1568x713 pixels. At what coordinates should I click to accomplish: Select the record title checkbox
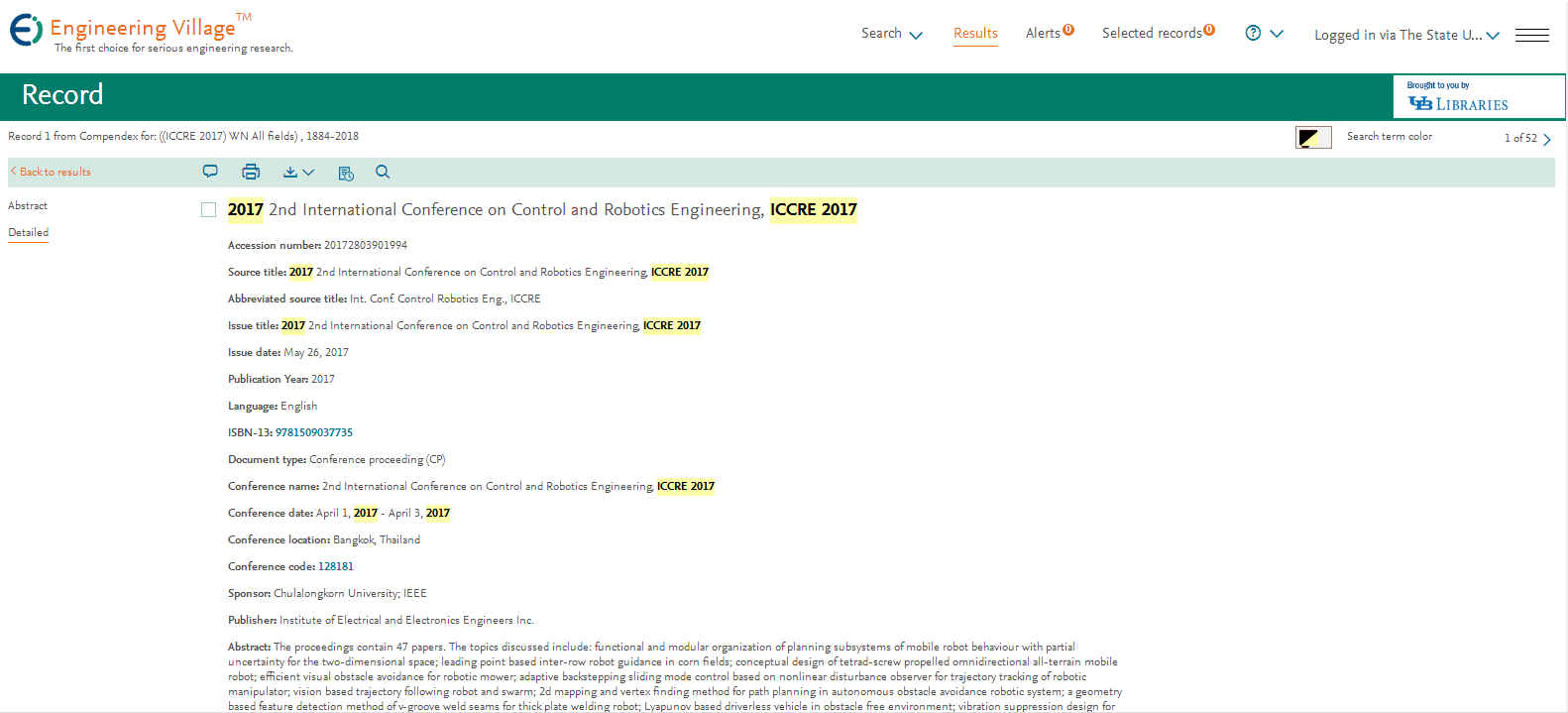[x=208, y=209]
